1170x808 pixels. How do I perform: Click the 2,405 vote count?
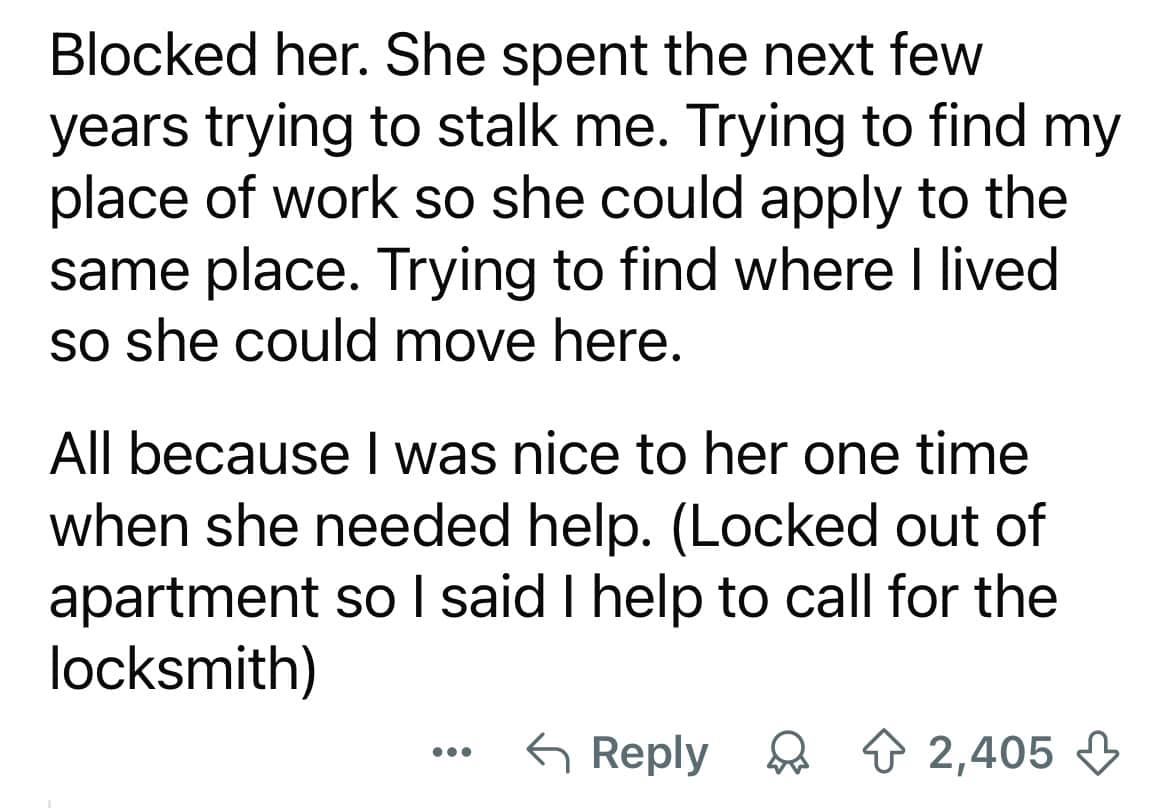coord(991,753)
